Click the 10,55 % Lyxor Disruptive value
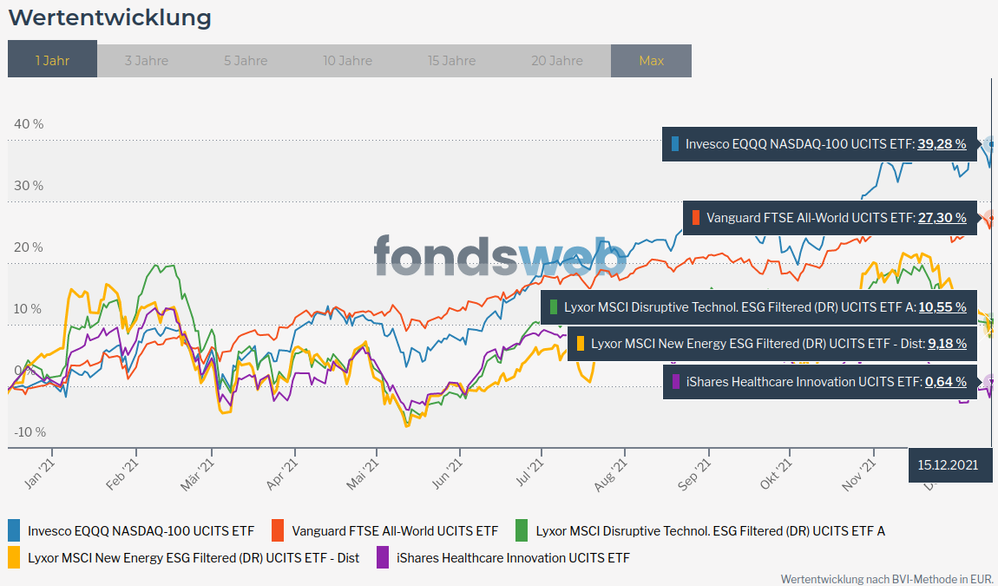The width and height of the screenshot is (998, 586). tap(941, 307)
